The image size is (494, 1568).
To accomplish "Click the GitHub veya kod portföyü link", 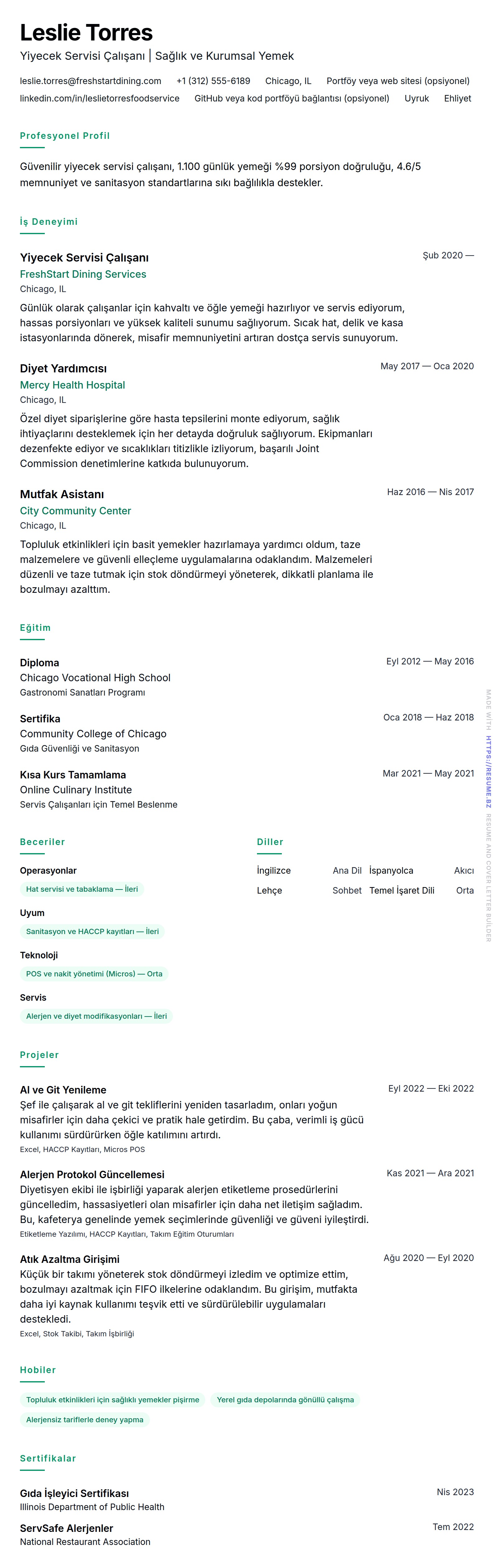I will pyautogui.click(x=291, y=98).
